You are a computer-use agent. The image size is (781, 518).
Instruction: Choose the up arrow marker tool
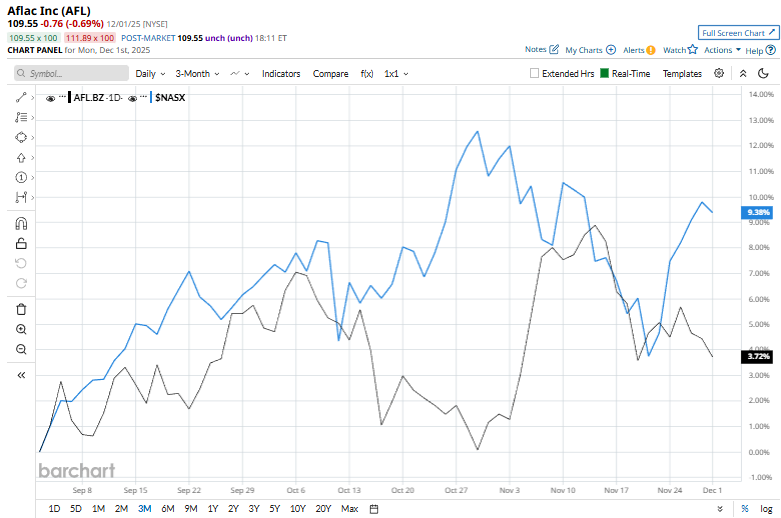pos(21,157)
